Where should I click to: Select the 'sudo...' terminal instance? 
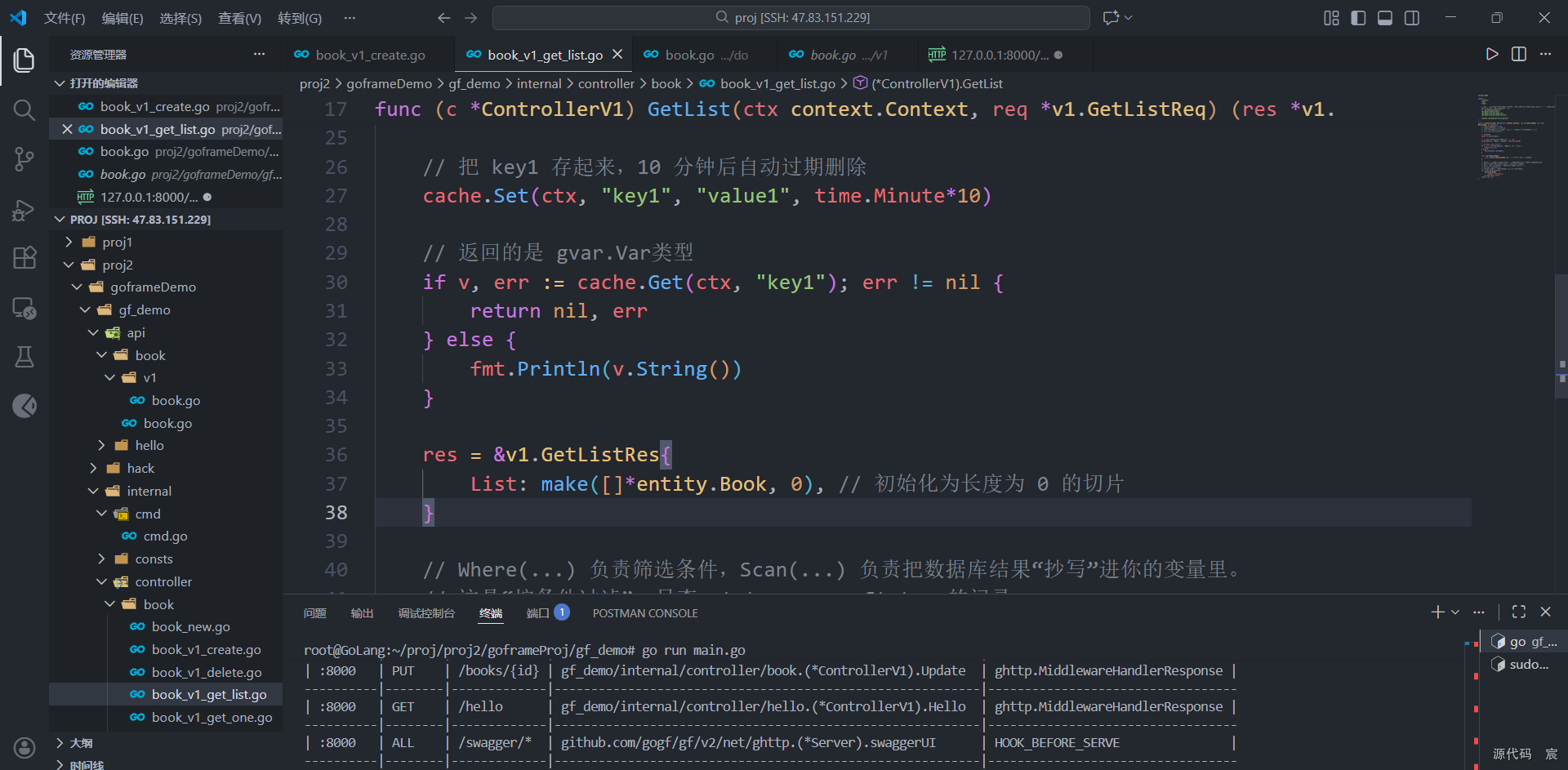tap(1524, 665)
